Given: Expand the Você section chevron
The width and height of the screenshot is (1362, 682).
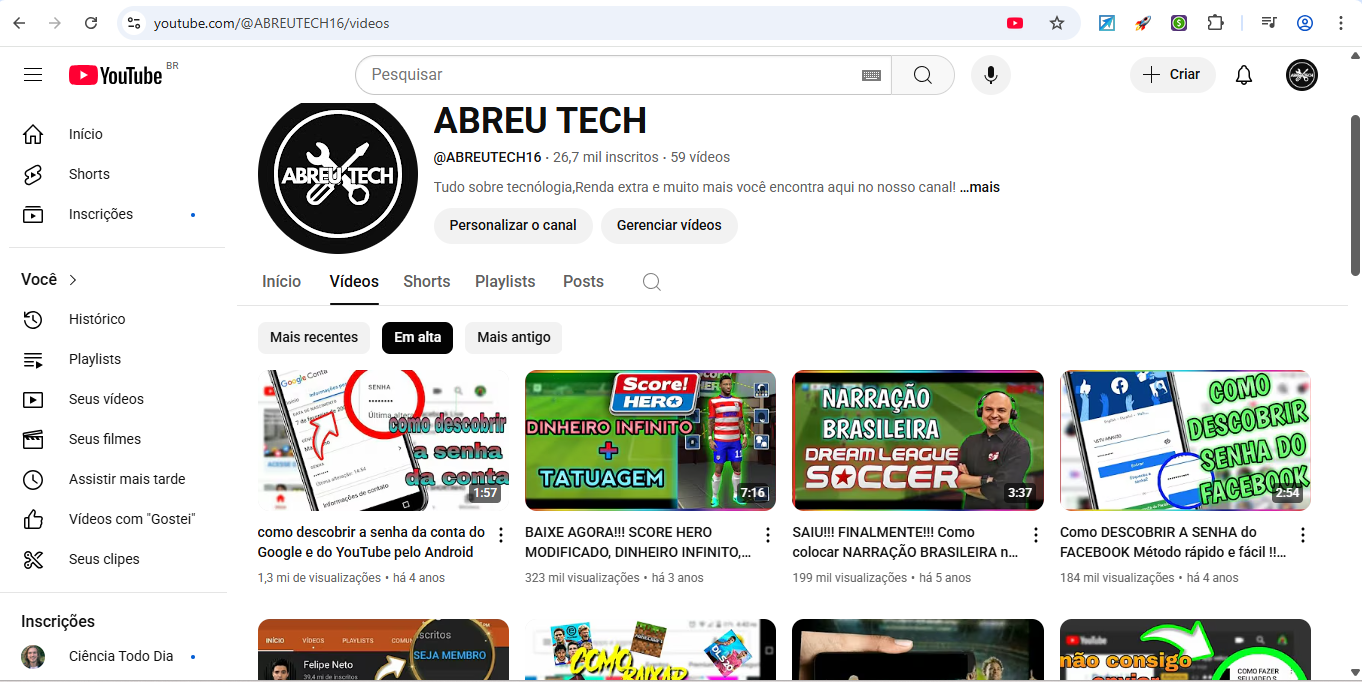Looking at the screenshot, I should click(x=73, y=280).
